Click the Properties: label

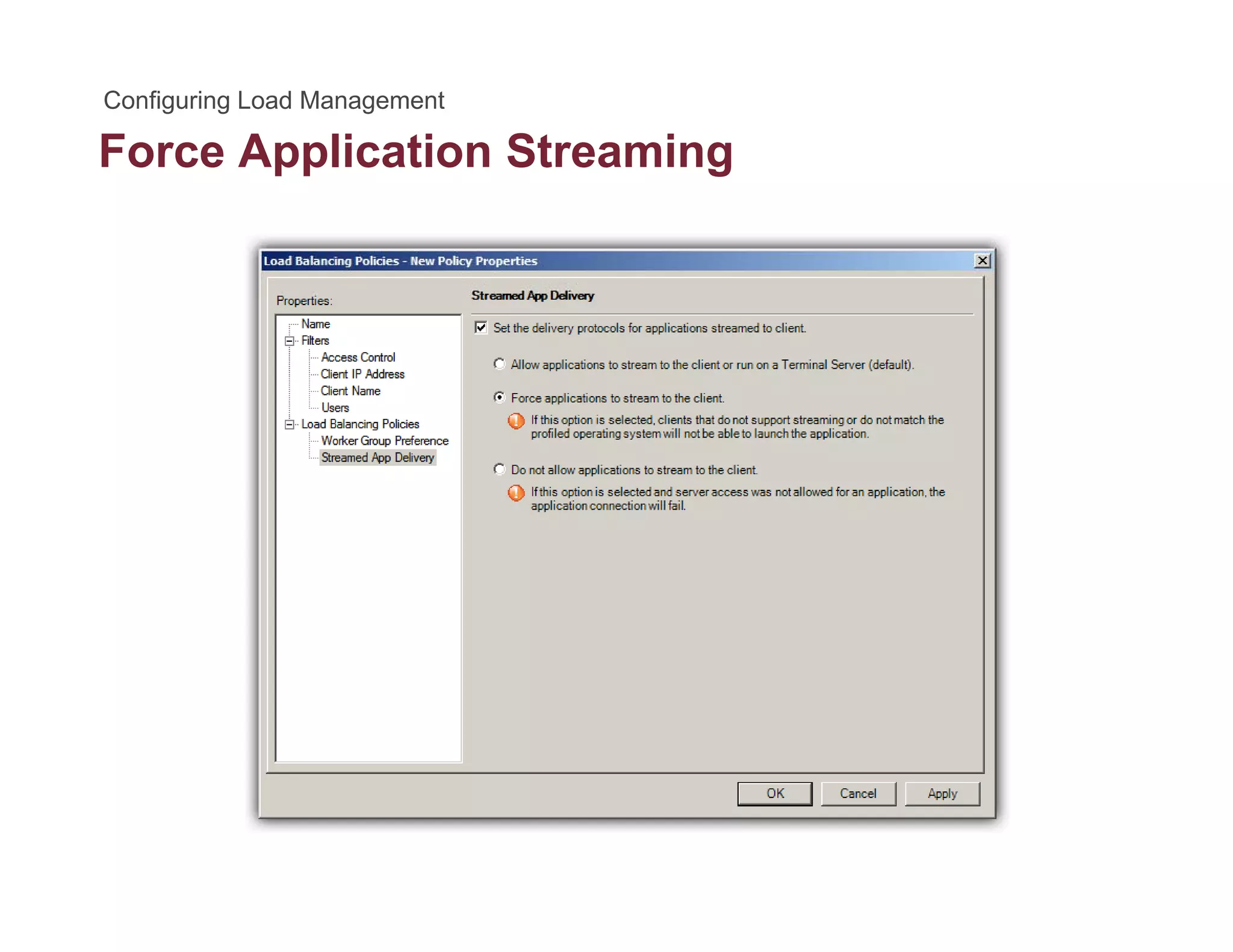tap(304, 301)
